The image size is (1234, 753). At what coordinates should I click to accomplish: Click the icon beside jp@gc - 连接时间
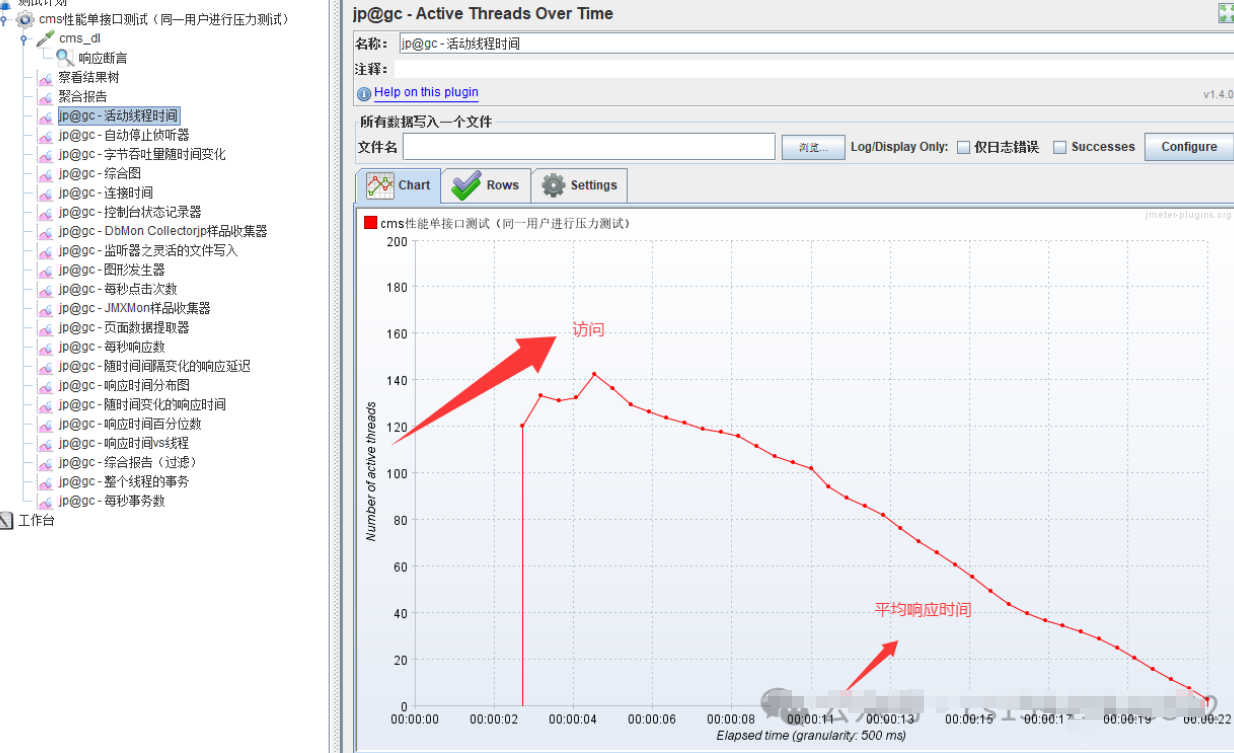[x=45, y=193]
